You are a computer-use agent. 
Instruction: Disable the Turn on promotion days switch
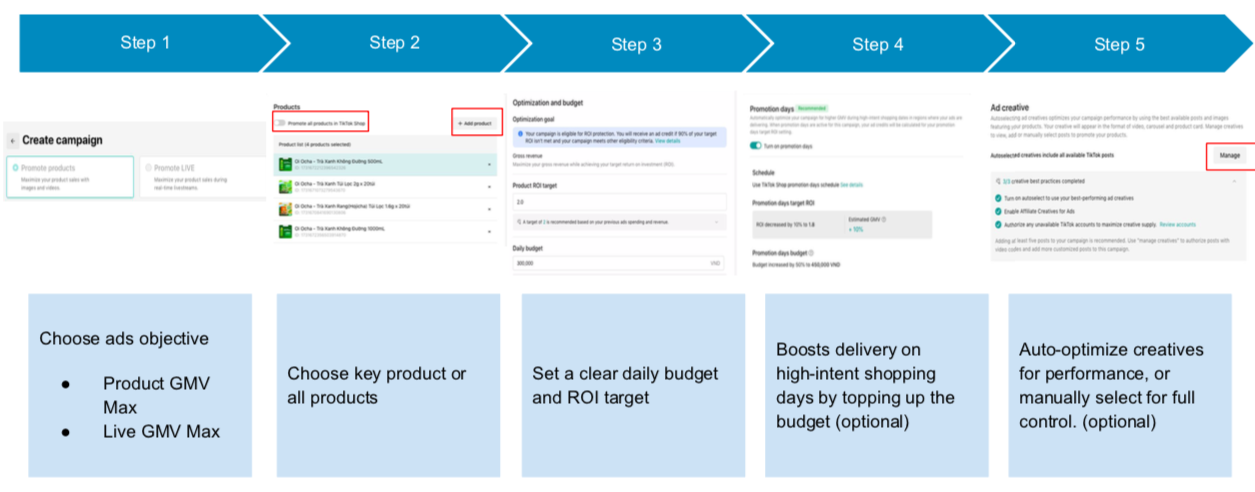click(758, 145)
